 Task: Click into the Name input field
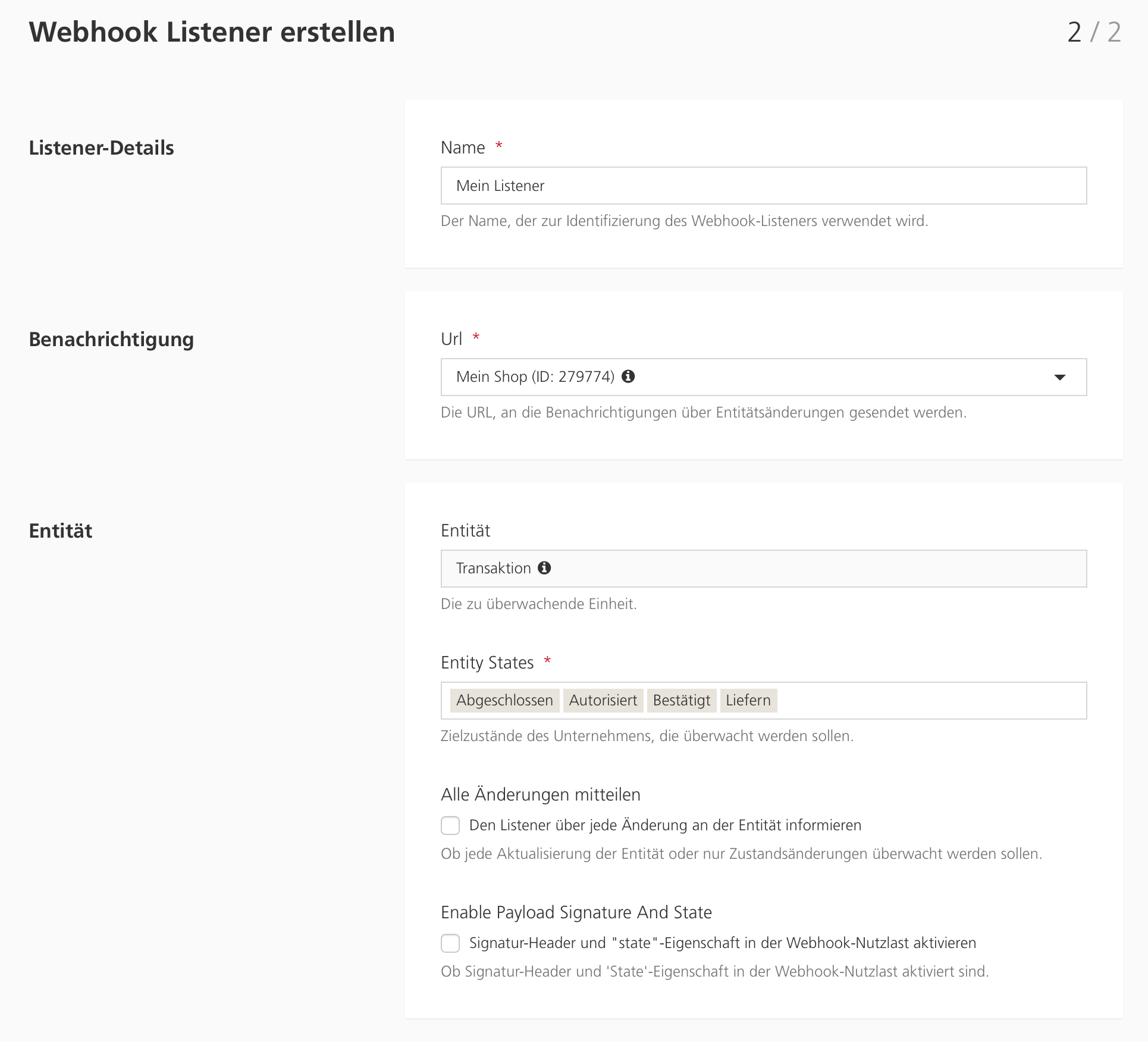click(x=763, y=186)
